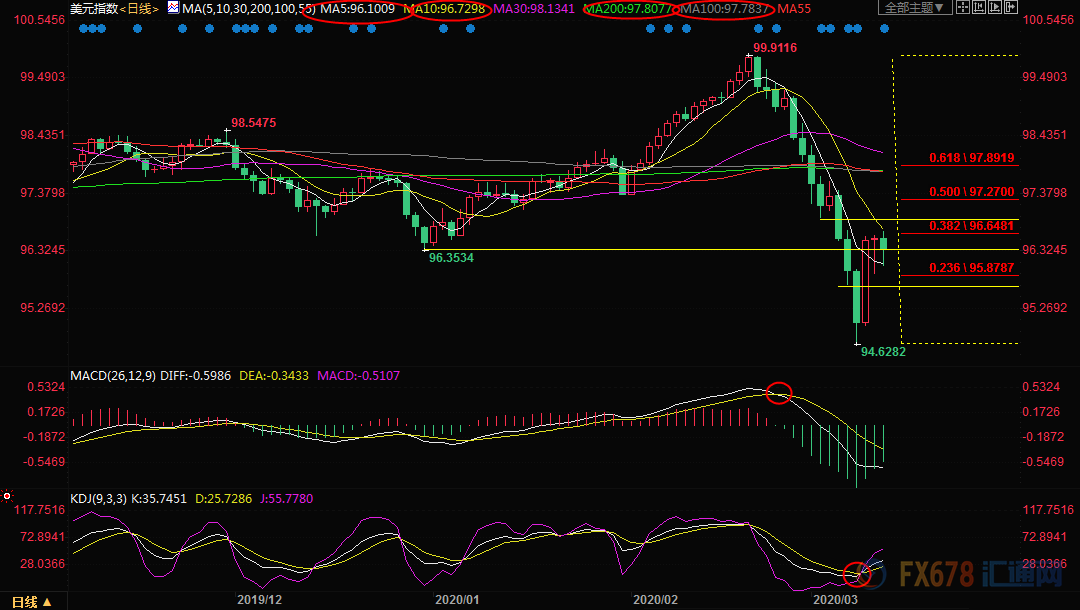Click the red sun marker icon left of KDJ
The image size is (1080, 610).
point(7,495)
